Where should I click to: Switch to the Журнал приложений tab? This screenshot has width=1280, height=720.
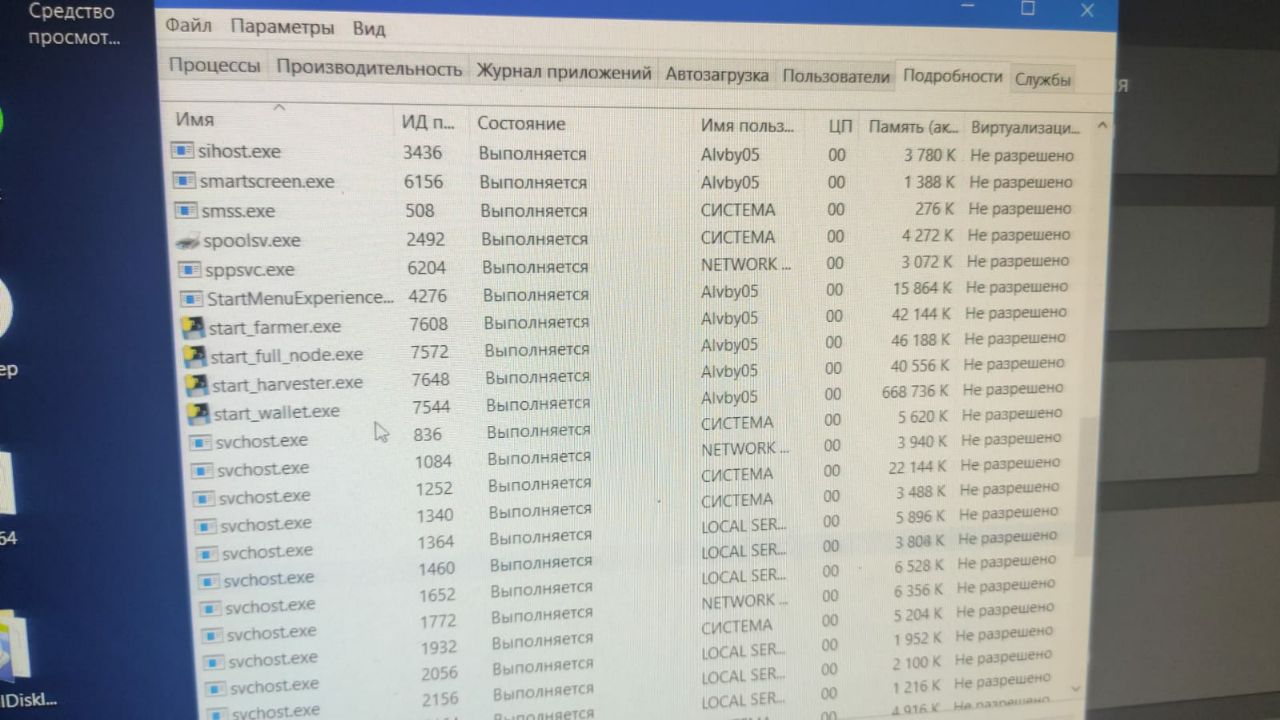pos(564,72)
